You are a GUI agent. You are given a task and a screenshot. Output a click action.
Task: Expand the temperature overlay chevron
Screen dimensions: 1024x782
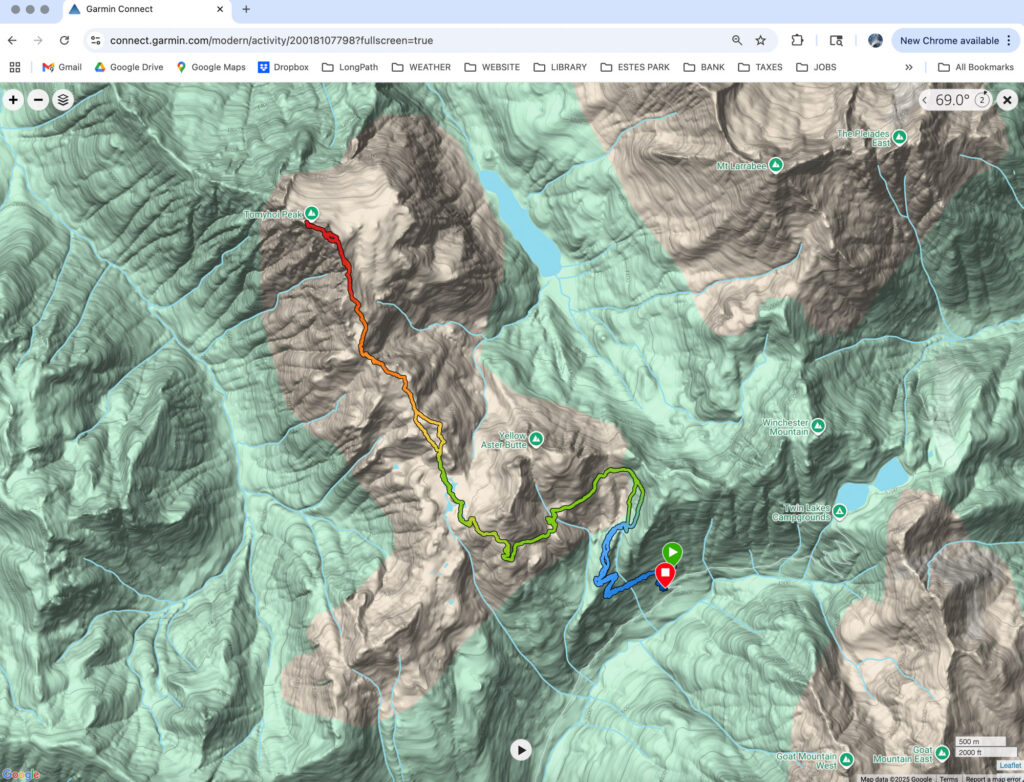click(924, 100)
